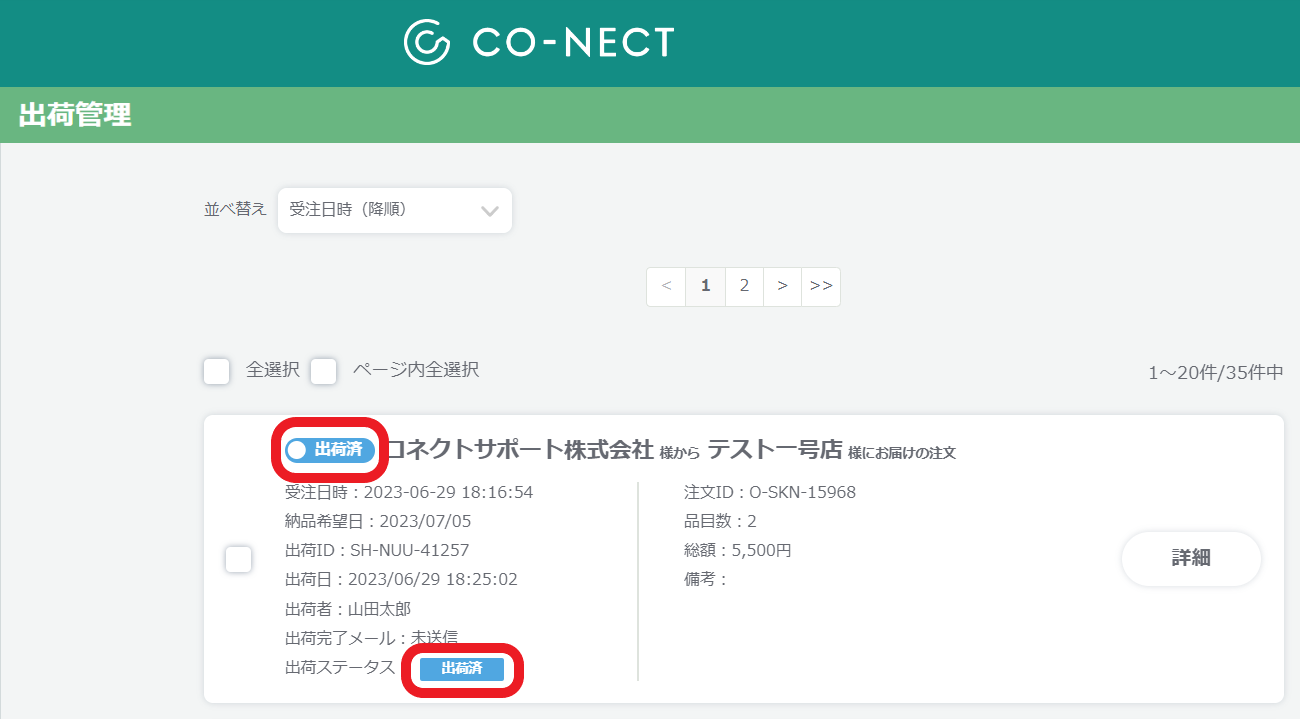
Task: Click the CO-NECT logo icon
Action: coord(428,42)
